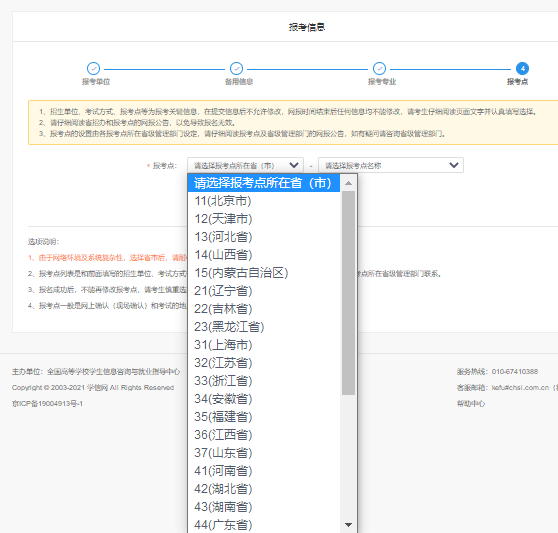558x533 pixels.
Task: Expand the 请选择报考点名称 dropdown
Action: (x=391, y=165)
